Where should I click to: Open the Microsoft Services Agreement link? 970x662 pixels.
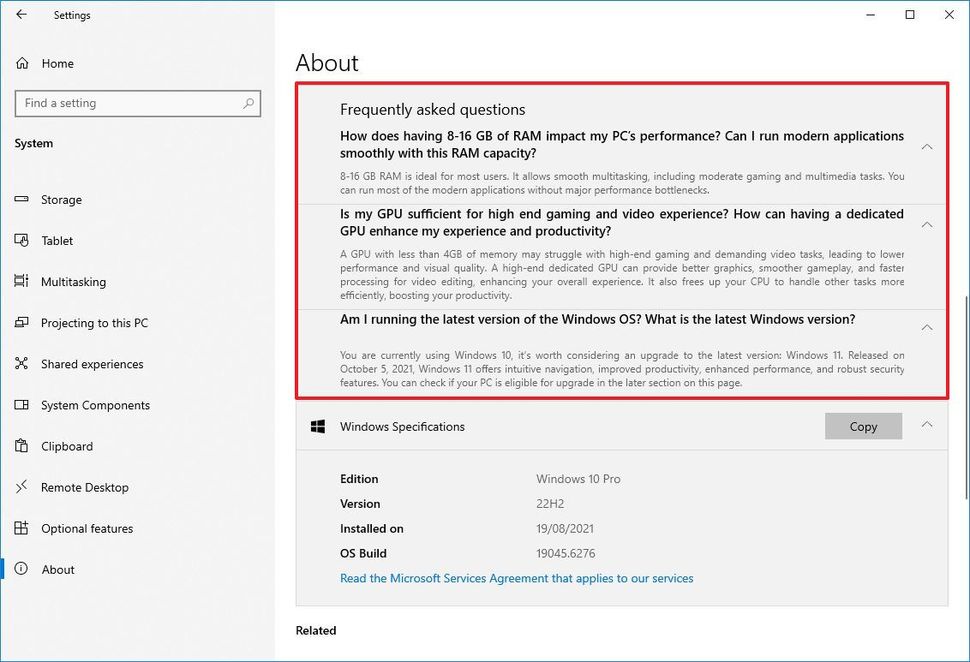[516, 578]
